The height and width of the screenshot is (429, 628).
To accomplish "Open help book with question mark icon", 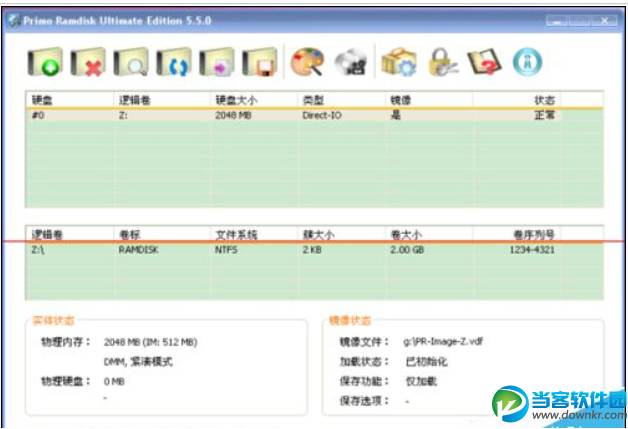I will (x=484, y=62).
